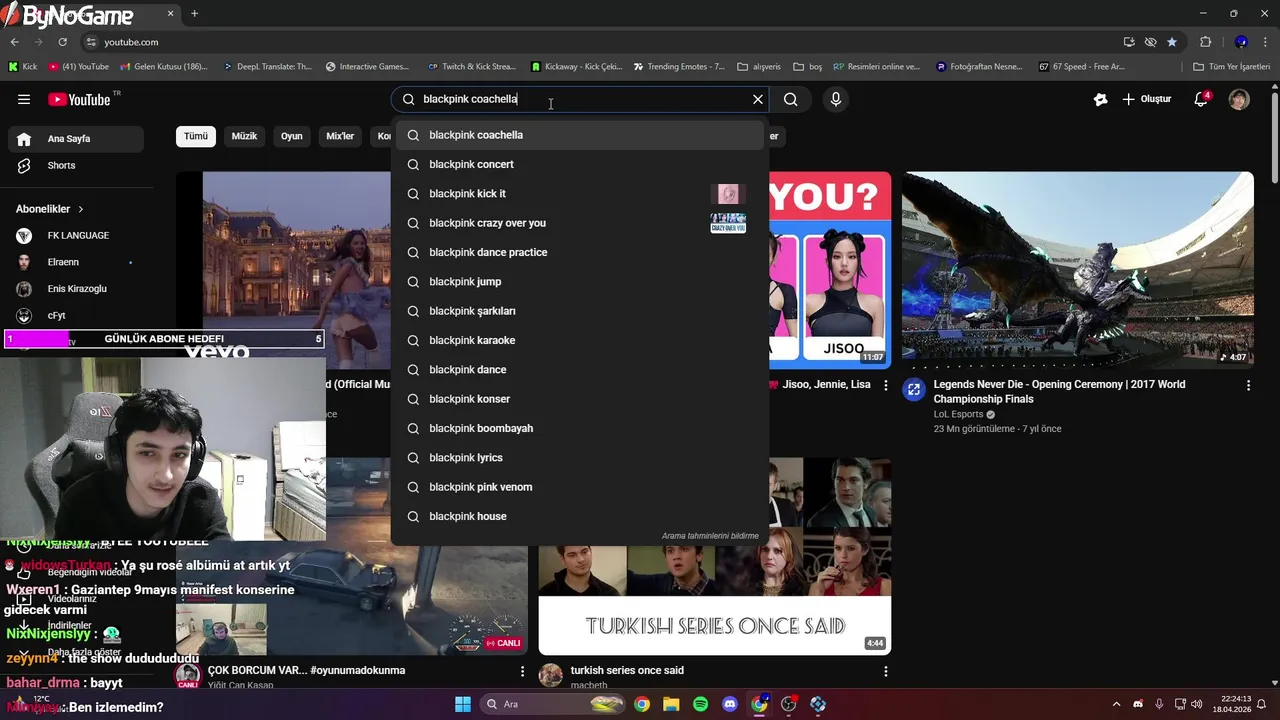This screenshot has width=1280, height=720.
Task: Go to the YouTube logo home link
Action: click(x=80, y=99)
